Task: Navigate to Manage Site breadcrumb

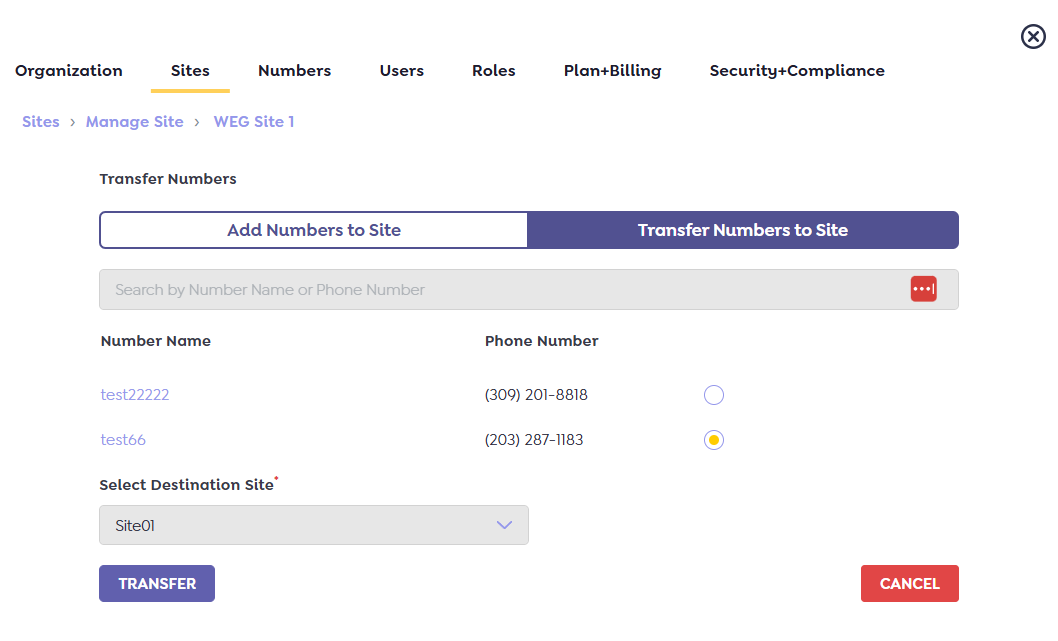Action: (x=135, y=122)
